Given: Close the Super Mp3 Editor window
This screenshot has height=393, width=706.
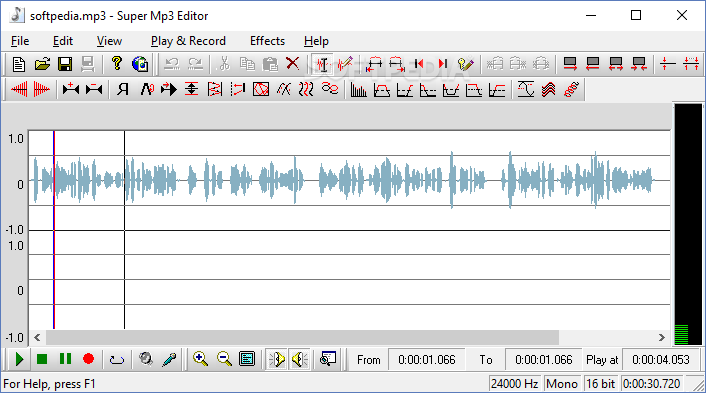Looking at the screenshot, I should tap(682, 15).
